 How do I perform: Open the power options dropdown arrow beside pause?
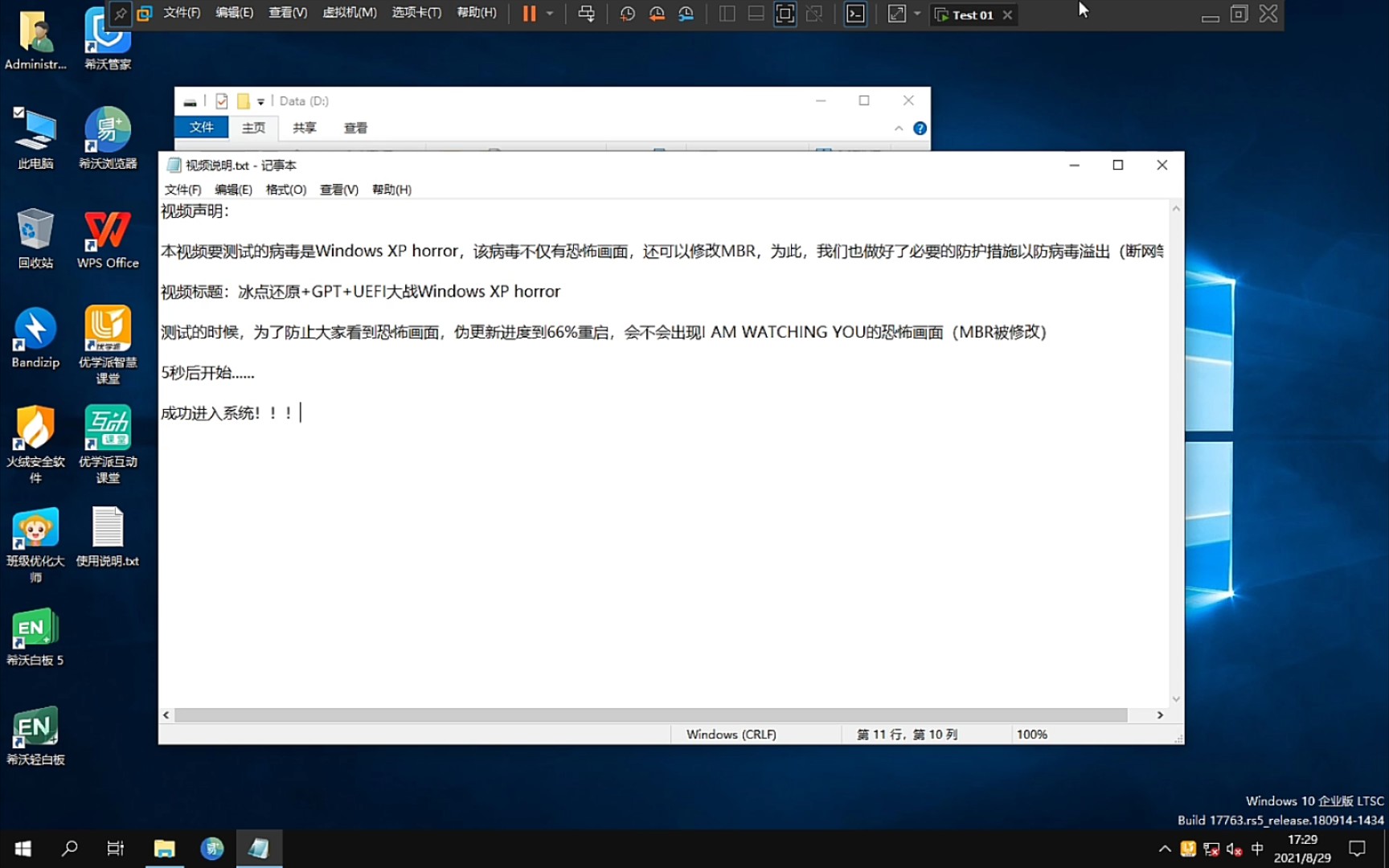tap(550, 14)
